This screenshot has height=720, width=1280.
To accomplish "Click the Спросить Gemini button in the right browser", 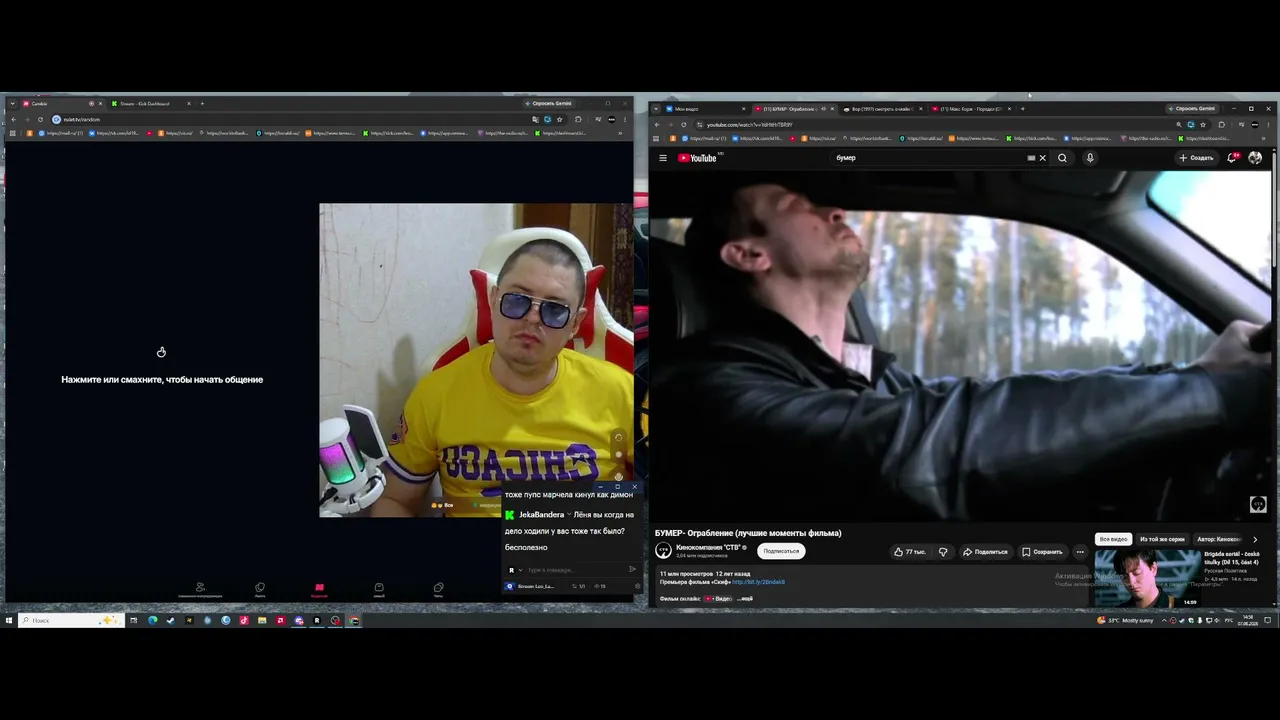I will pos(1191,108).
